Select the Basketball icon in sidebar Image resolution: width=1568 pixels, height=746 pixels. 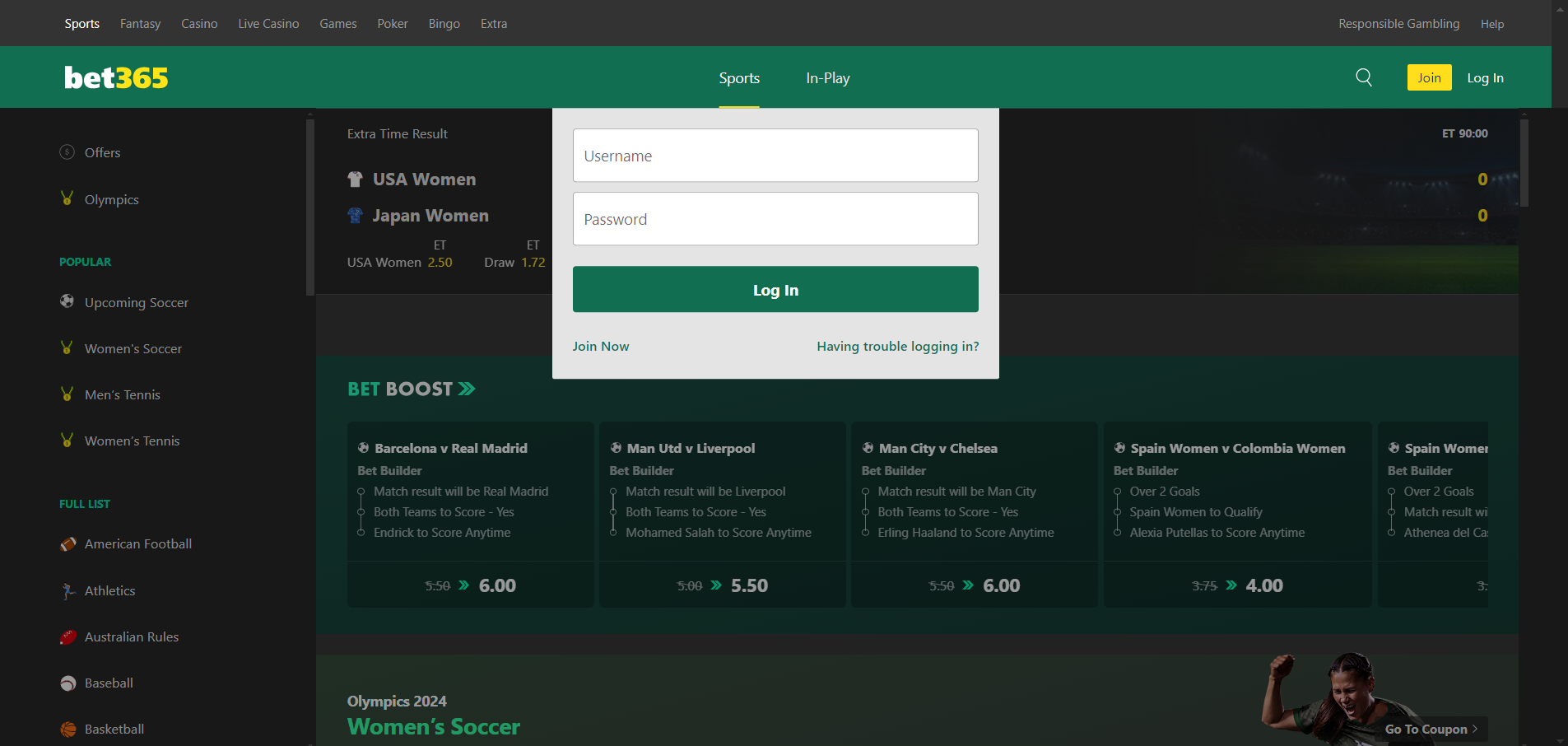pos(67,729)
